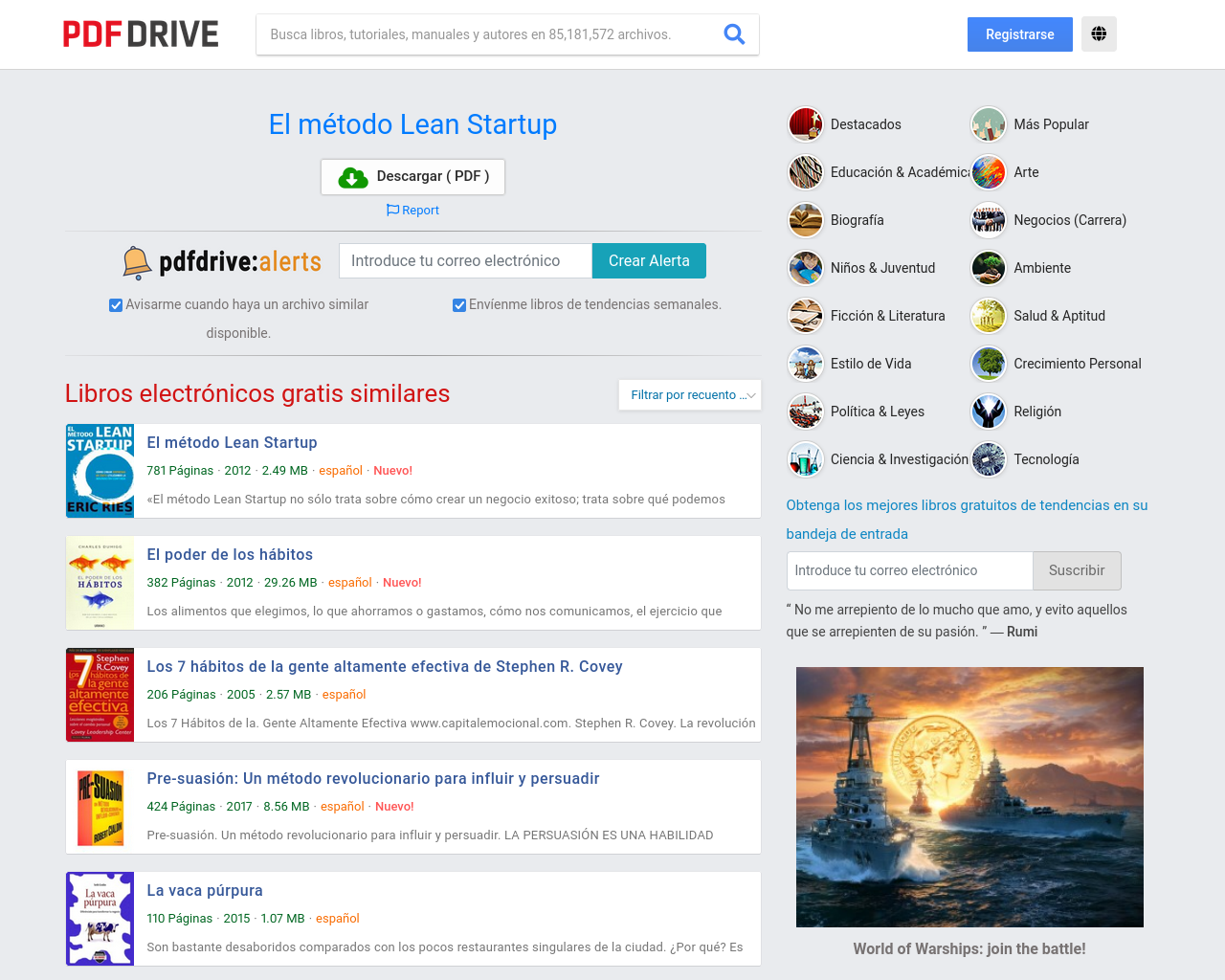Viewport: 1225px width, 980px height.
Task: Click the 29.26 MB file size text
Action: (291, 583)
